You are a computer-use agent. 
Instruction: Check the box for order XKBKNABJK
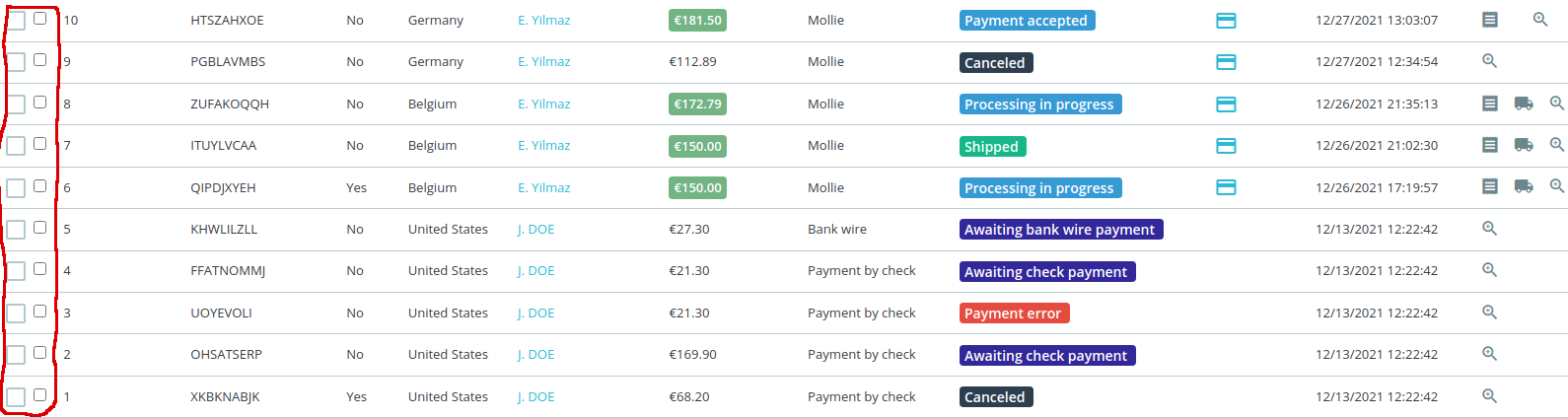pyautogui.click(x=39, y=395)
